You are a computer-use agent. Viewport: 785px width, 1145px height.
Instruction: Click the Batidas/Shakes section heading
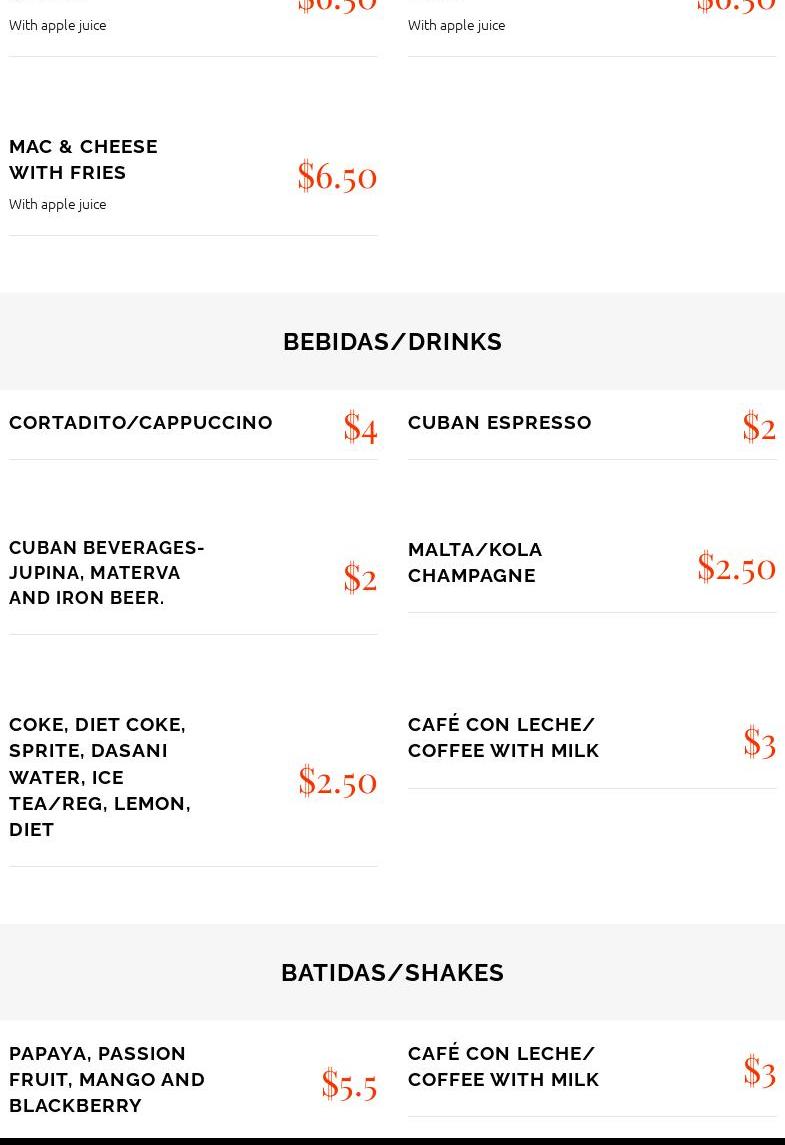coord(392,972)
